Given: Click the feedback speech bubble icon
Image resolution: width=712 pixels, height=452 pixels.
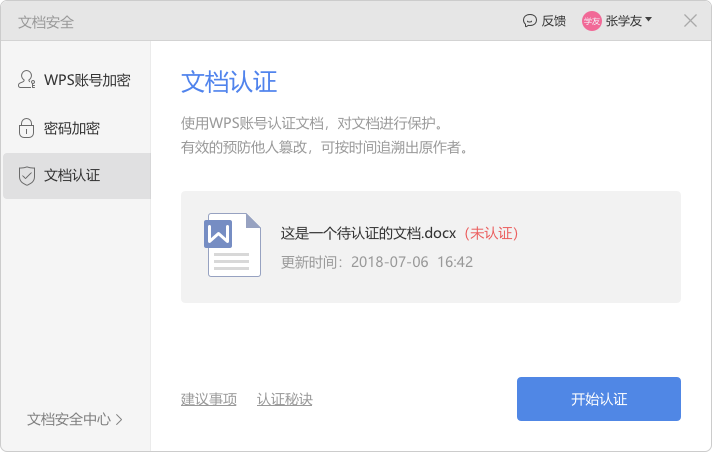Looking at the screenshot, I should pos(530,21).
